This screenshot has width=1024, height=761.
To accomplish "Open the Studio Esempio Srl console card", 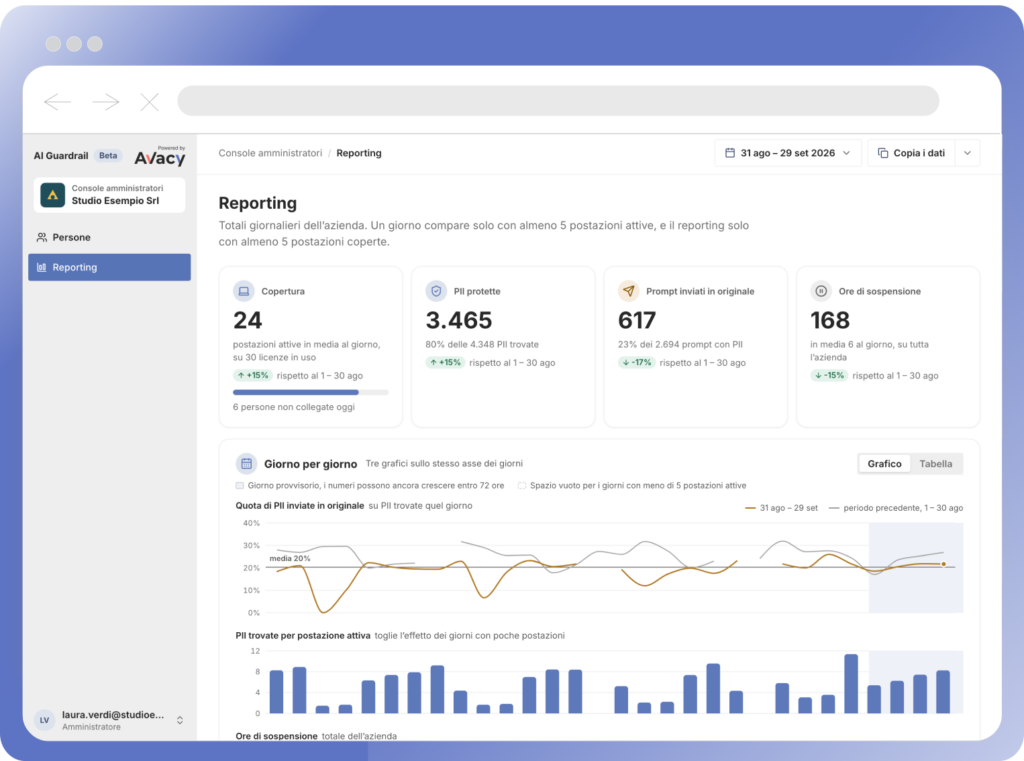I will tap(110, 195).
